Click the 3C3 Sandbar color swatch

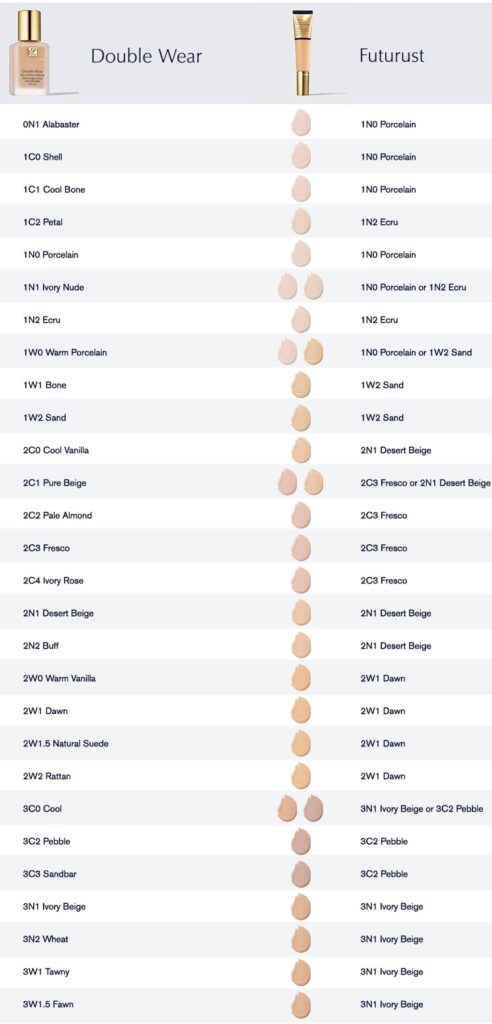coord(301,873)
